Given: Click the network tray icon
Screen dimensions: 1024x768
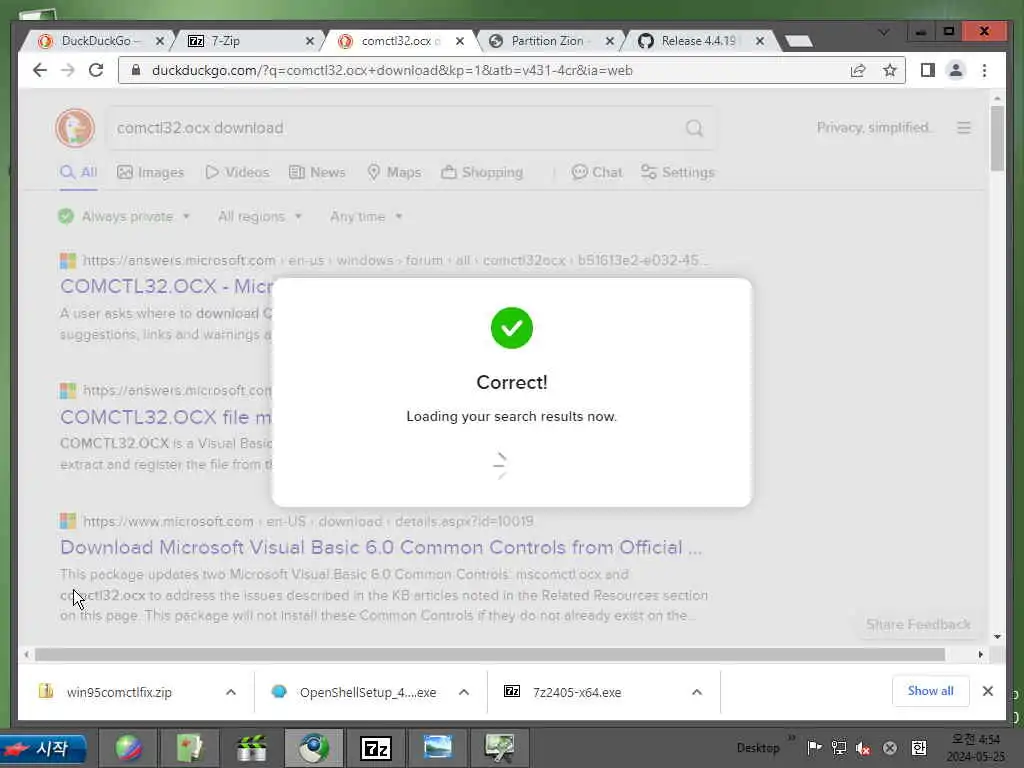Looking at the screenshot, I should click(839, 748).
